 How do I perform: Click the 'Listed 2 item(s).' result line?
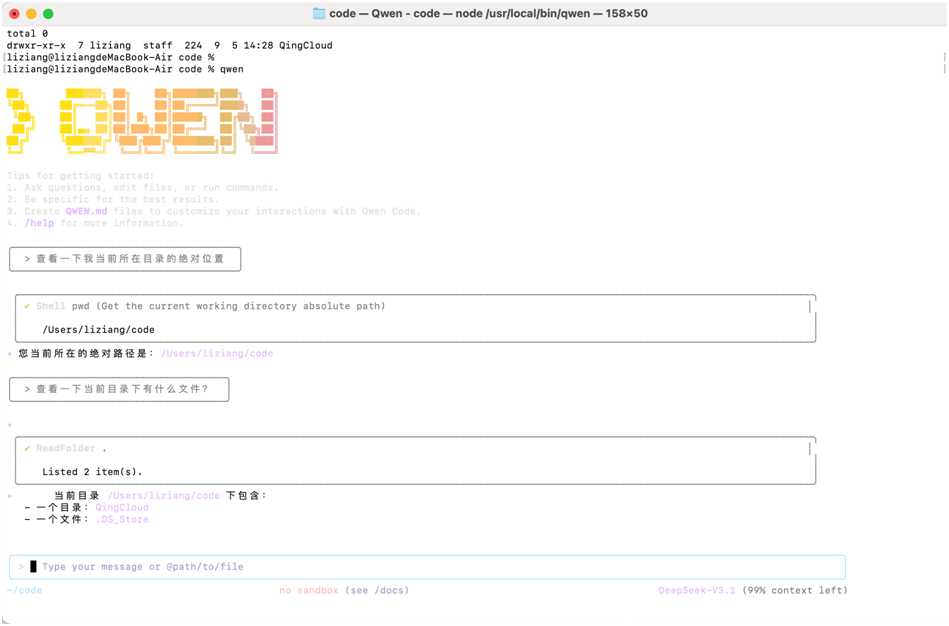(92, 472)
